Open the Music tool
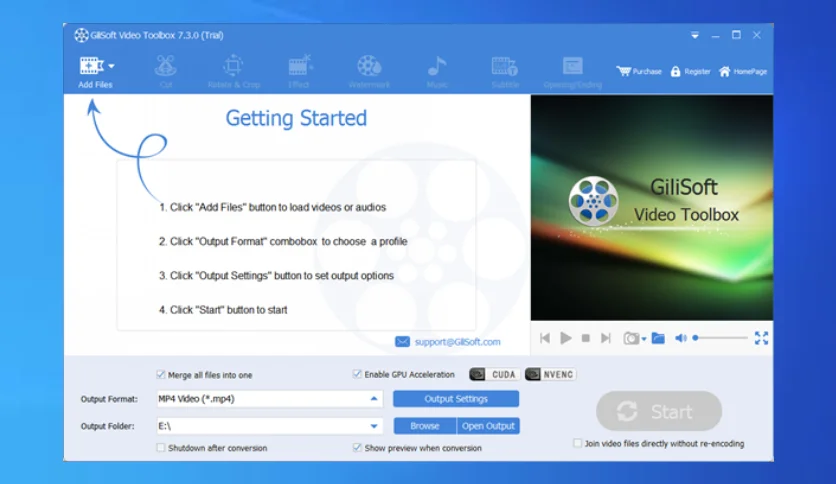This screenshot has width=836, height=484. tap(437, 71)
